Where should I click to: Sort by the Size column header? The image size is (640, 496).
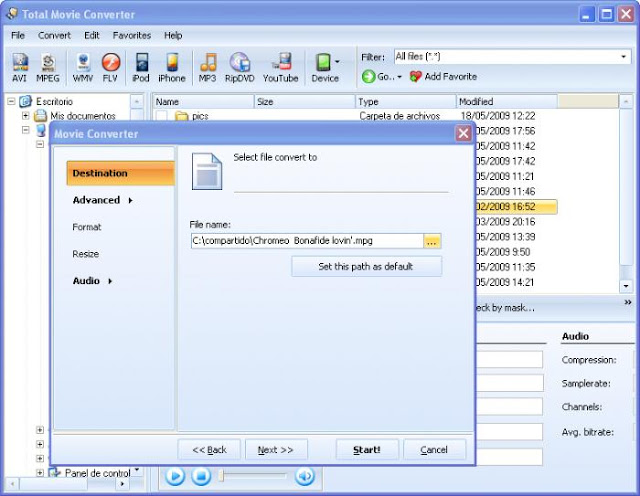point(304,102)
